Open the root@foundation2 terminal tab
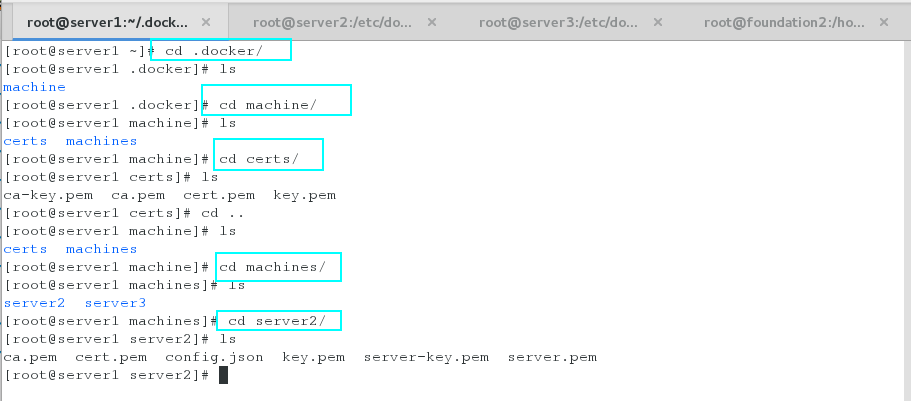This screenshot has width=911, height=401. tap(784, 23)
